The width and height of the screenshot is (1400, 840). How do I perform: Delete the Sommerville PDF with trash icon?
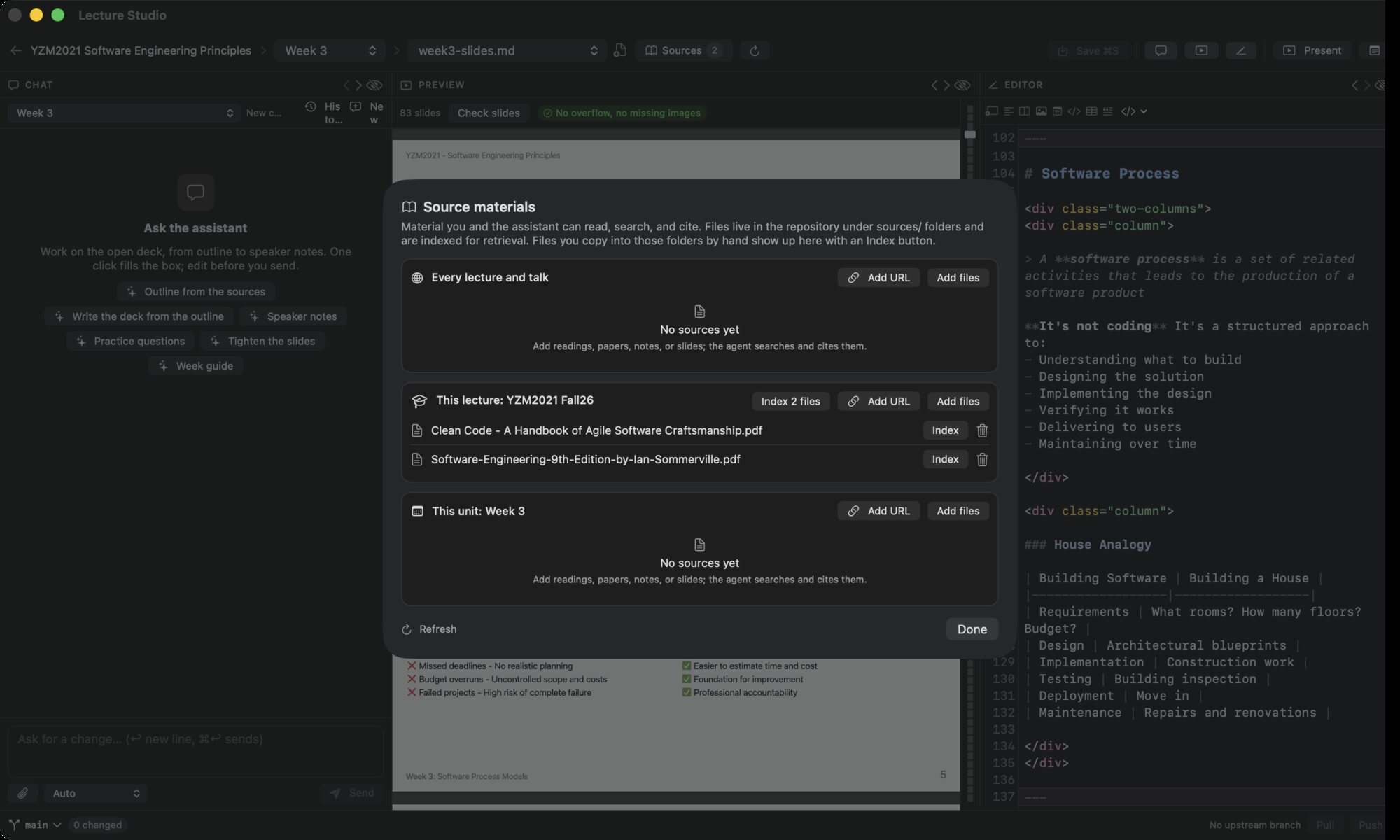tap(982, 459)
